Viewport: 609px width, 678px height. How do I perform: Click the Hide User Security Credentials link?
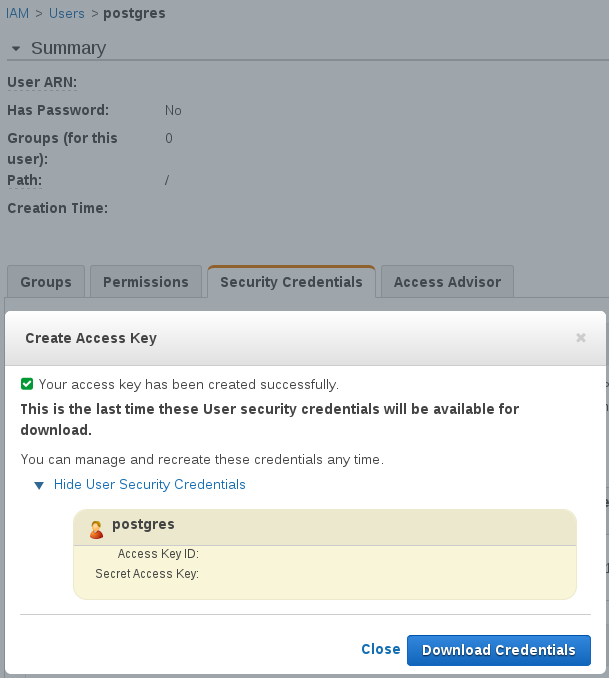coord(149,485)
